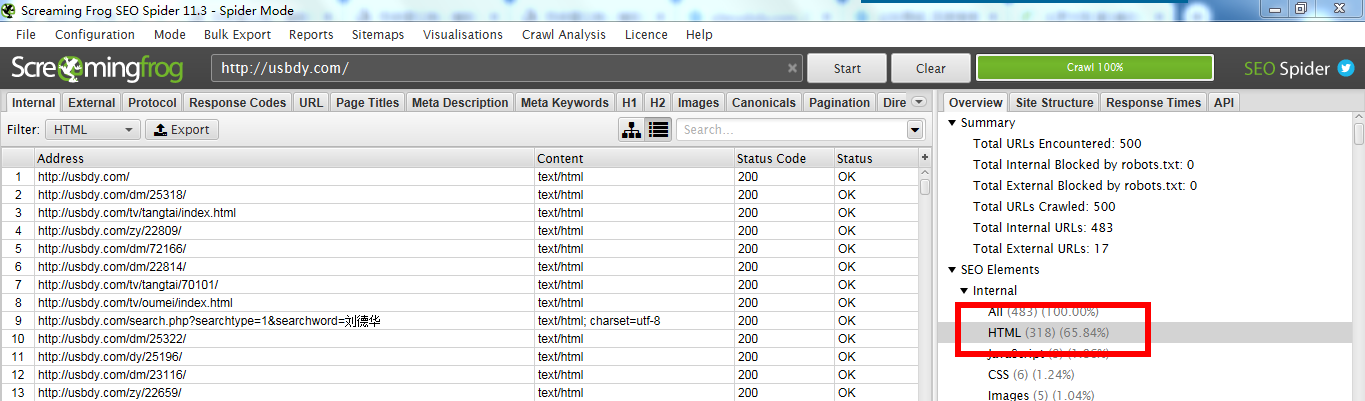Image resolution: width=1365 pixels, height=401 pixels.
Task: Click the Twitter bird icon
Action: 1346,68
